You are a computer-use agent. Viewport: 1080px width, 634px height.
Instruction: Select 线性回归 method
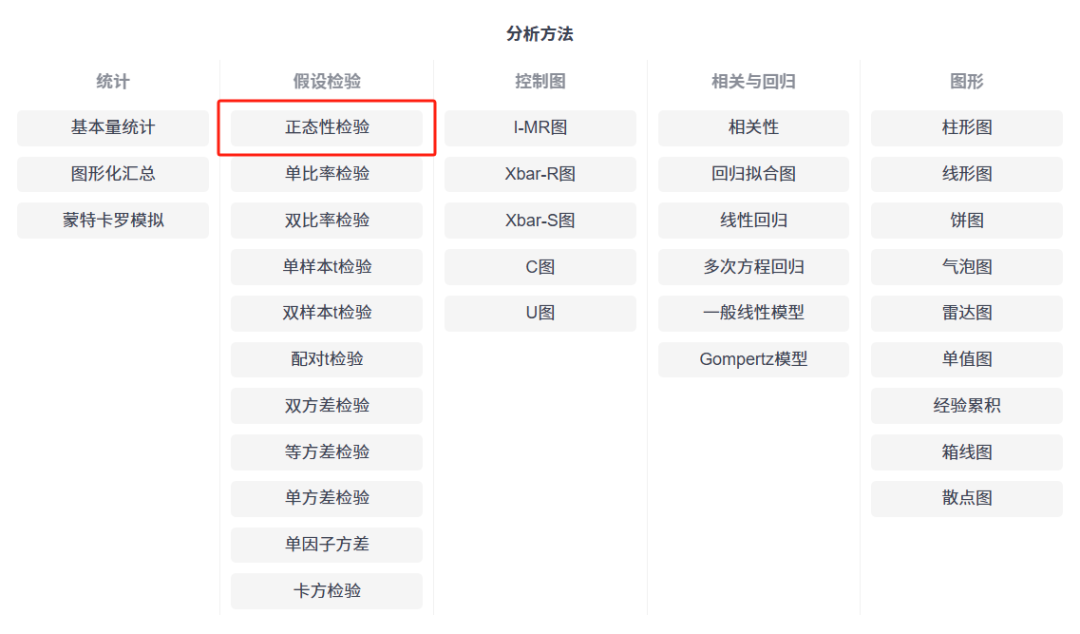753,220
